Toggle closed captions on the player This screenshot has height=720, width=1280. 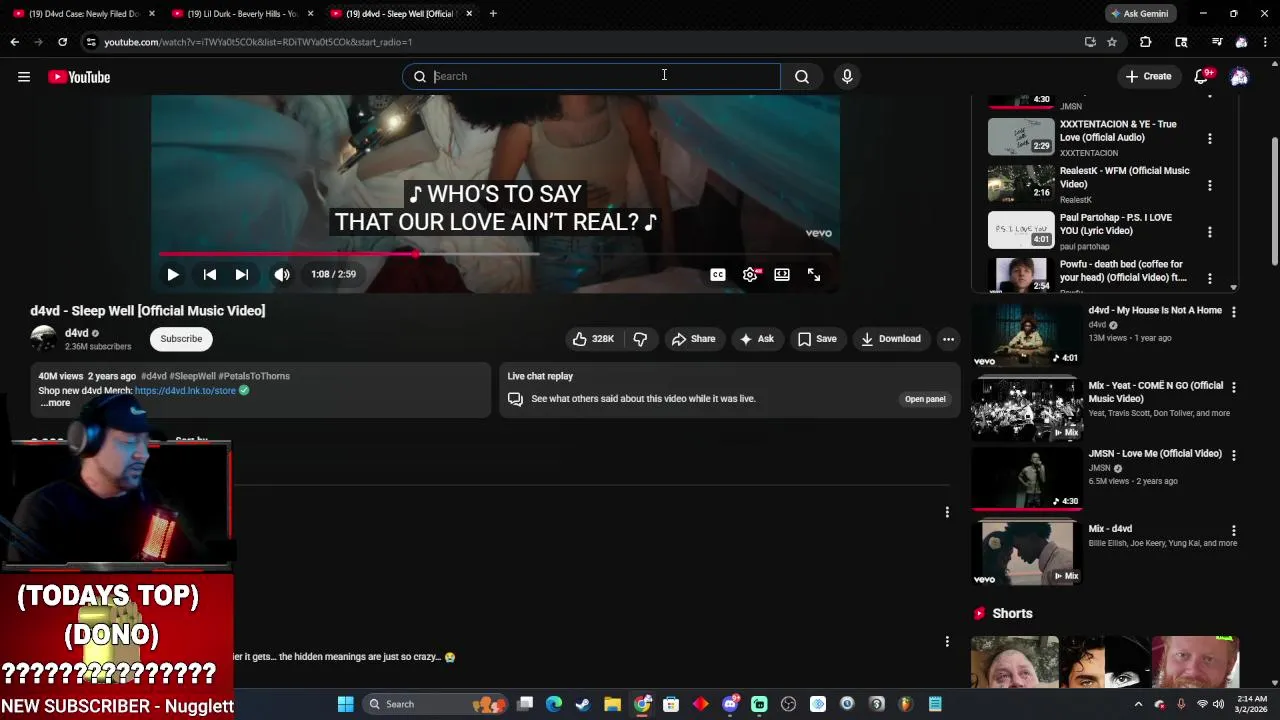tap(718, 274)
